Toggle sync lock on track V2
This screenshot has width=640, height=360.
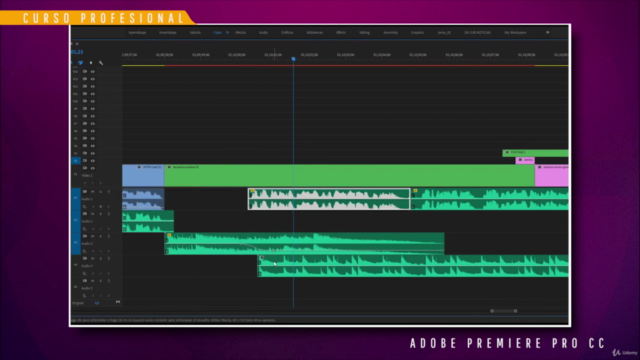[85, 160]
